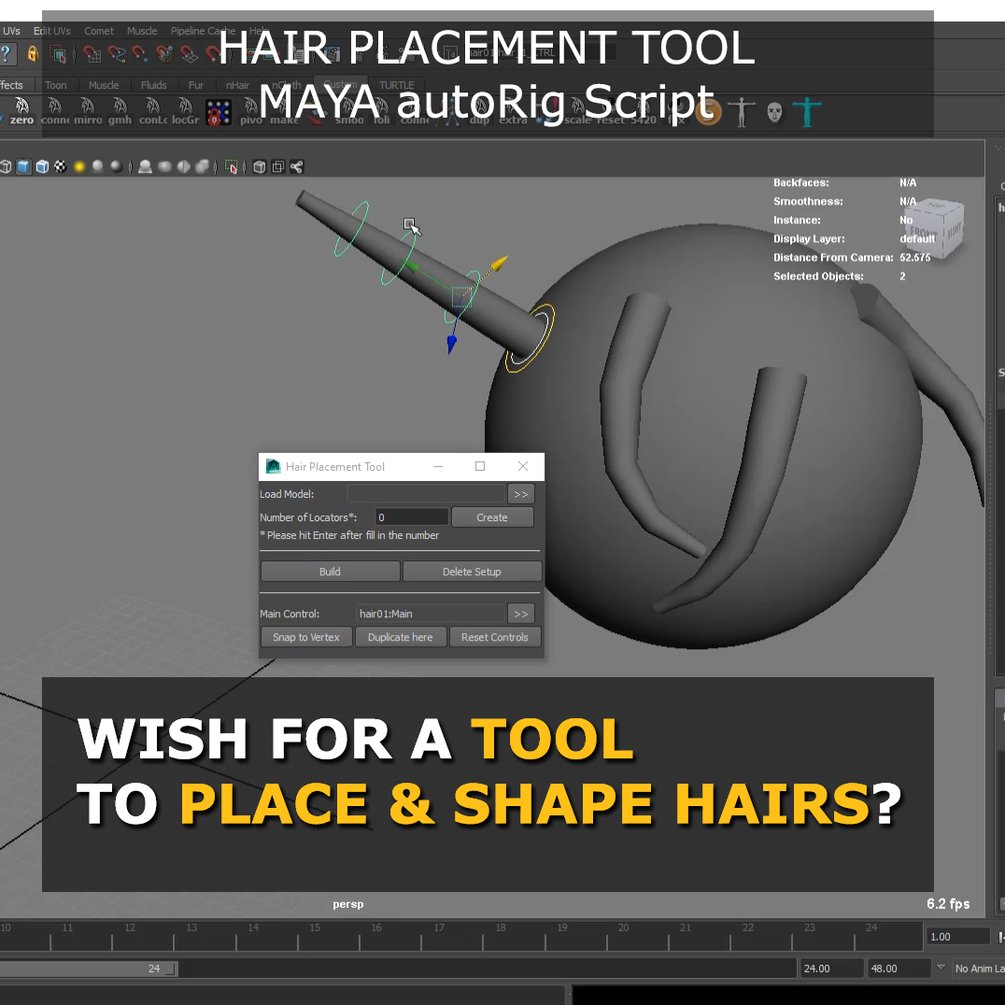Run the locGr shelf script
1005x1005 pixels.
185,112
